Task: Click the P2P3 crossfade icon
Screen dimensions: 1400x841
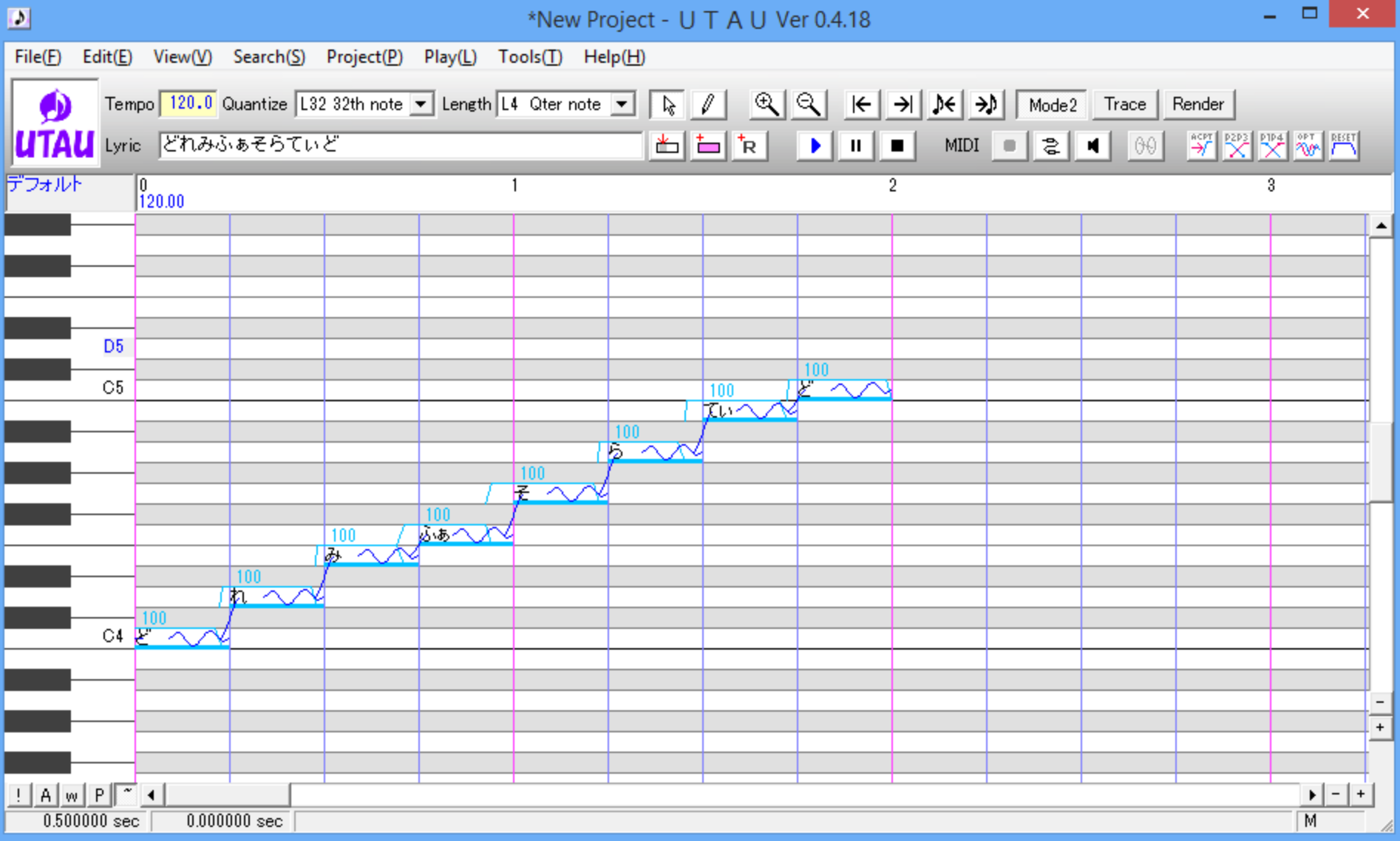Action: coord(1237,146)
